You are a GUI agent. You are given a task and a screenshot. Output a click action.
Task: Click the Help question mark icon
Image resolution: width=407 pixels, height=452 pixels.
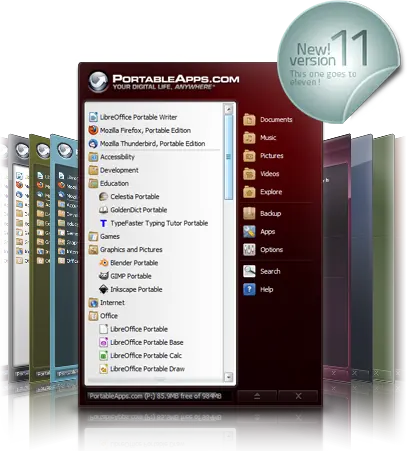click(249, 289)
